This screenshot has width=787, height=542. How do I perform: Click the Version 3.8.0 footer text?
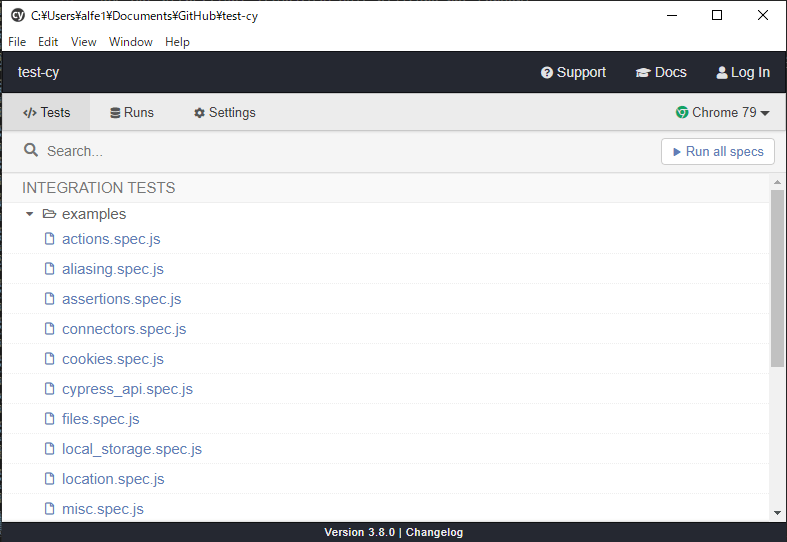pos(359,532)
